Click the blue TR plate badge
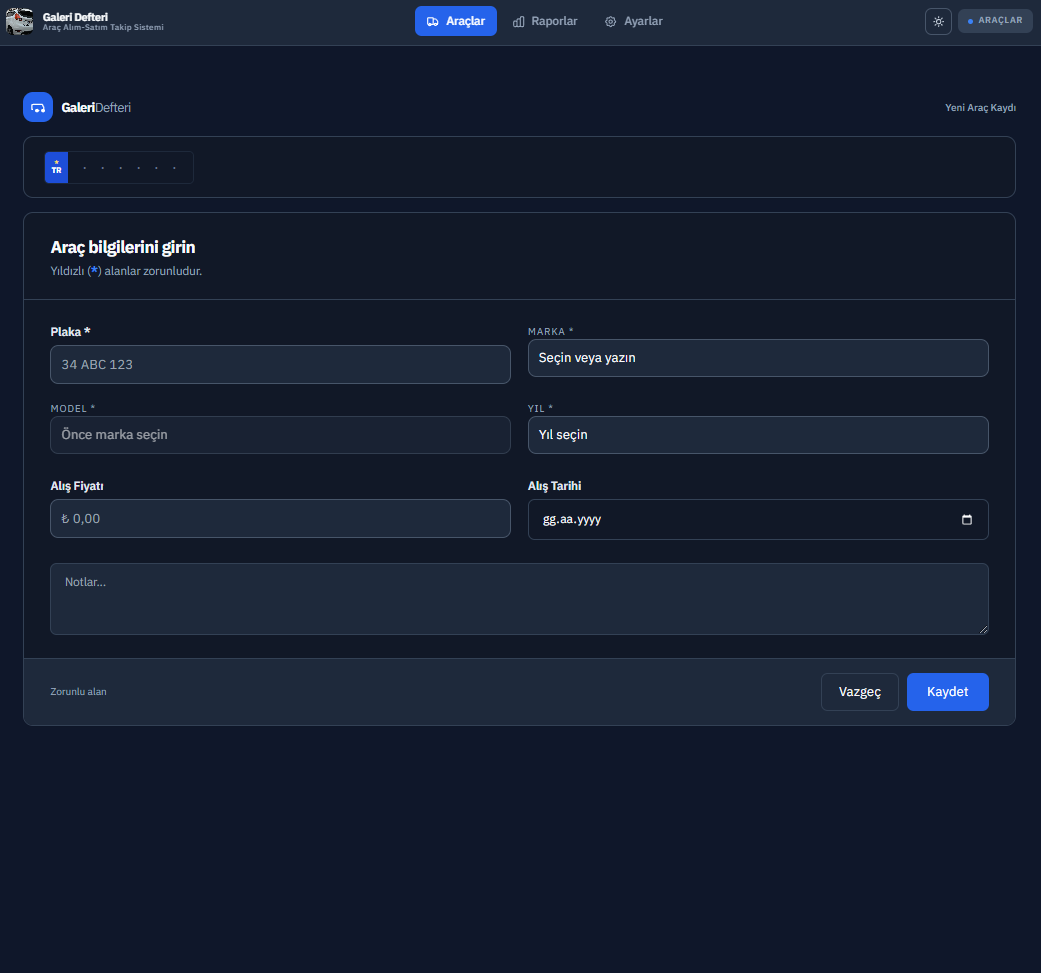1041x973 pixels. [56, 168]
